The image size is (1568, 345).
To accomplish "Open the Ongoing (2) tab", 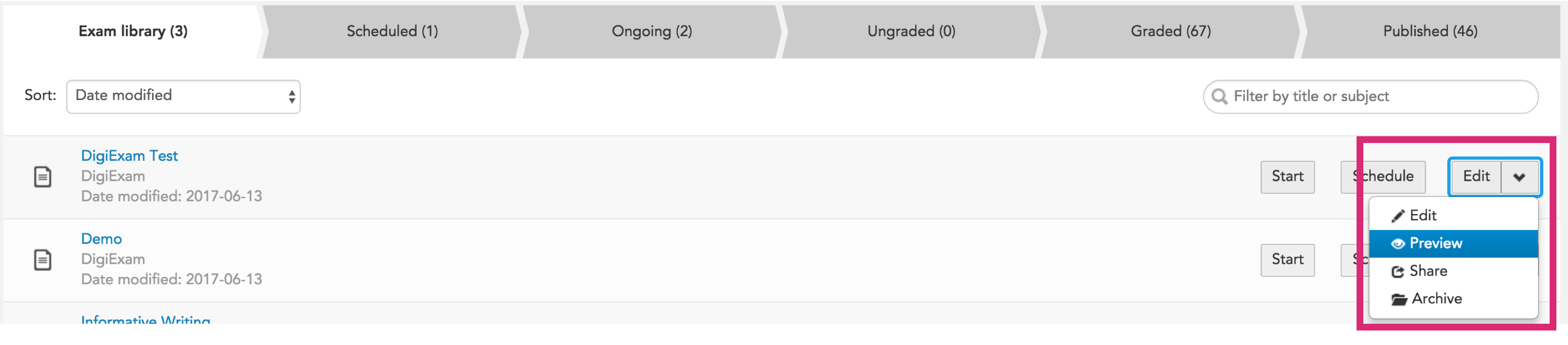I will tap(652, 31).
